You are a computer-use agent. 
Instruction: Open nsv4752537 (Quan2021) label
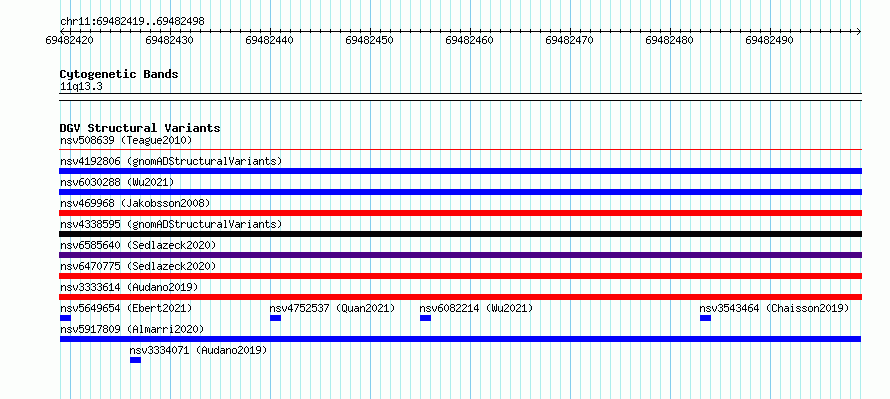(332, 308)
